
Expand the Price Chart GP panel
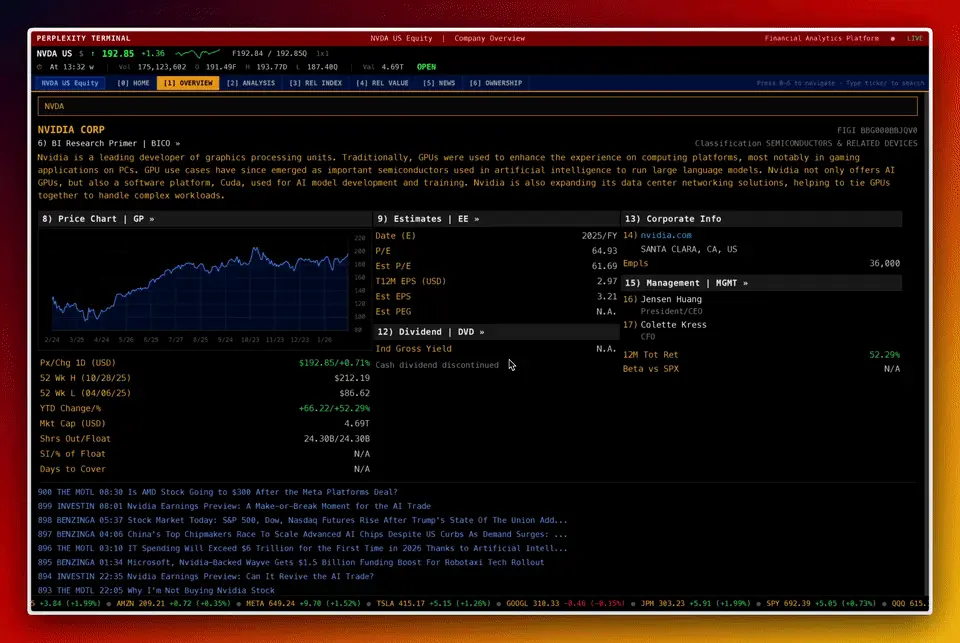[x=98, y=219]
